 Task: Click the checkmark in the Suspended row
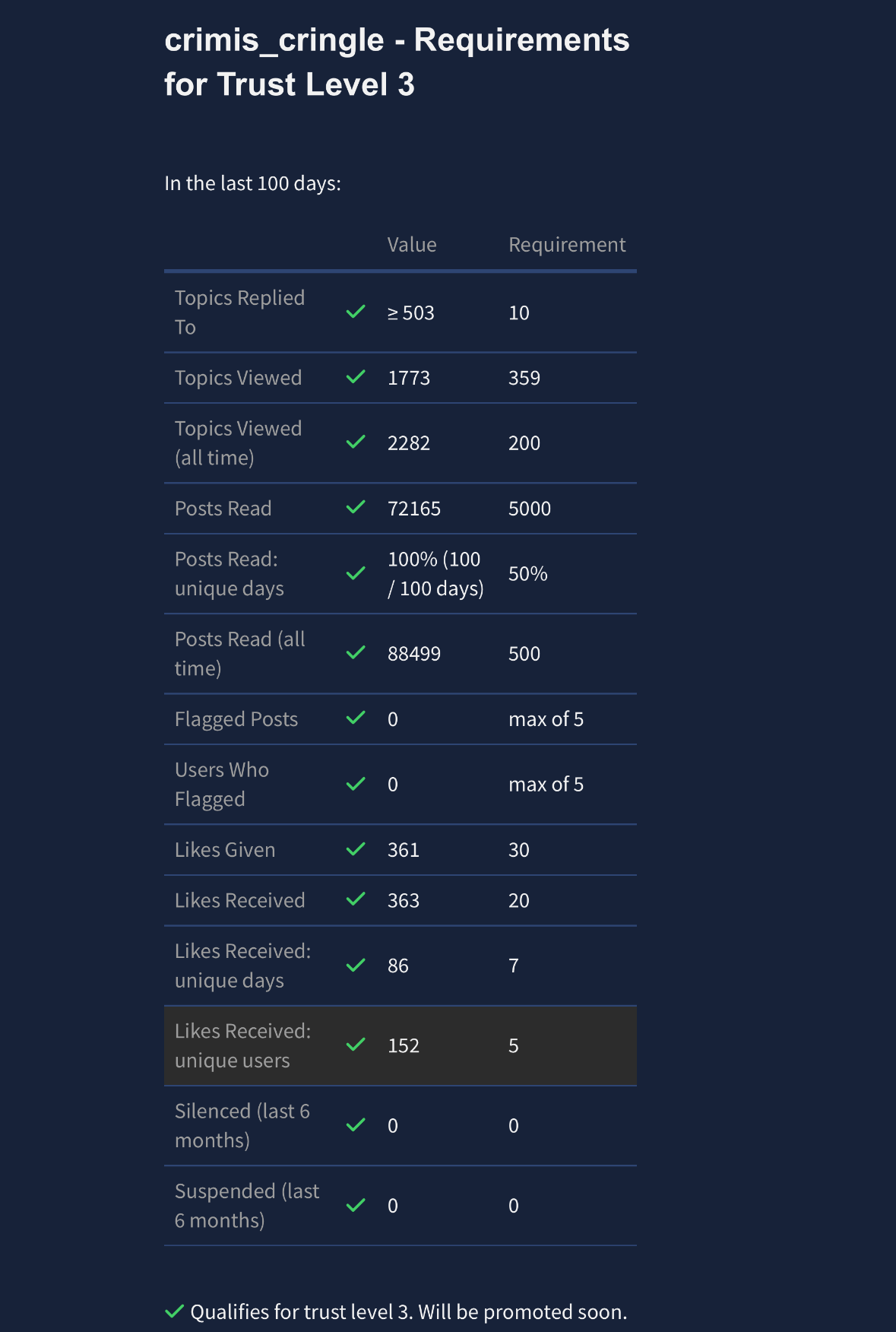[356, 1205]
